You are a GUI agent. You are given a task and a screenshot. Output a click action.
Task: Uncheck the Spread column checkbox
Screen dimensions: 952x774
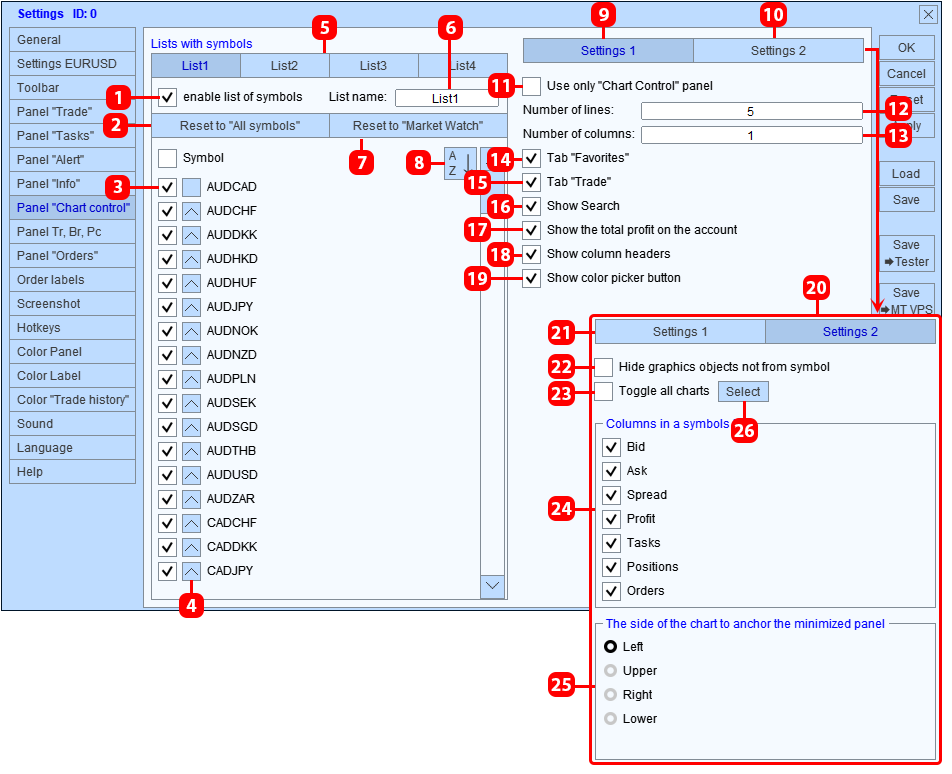tap(611, 495)
